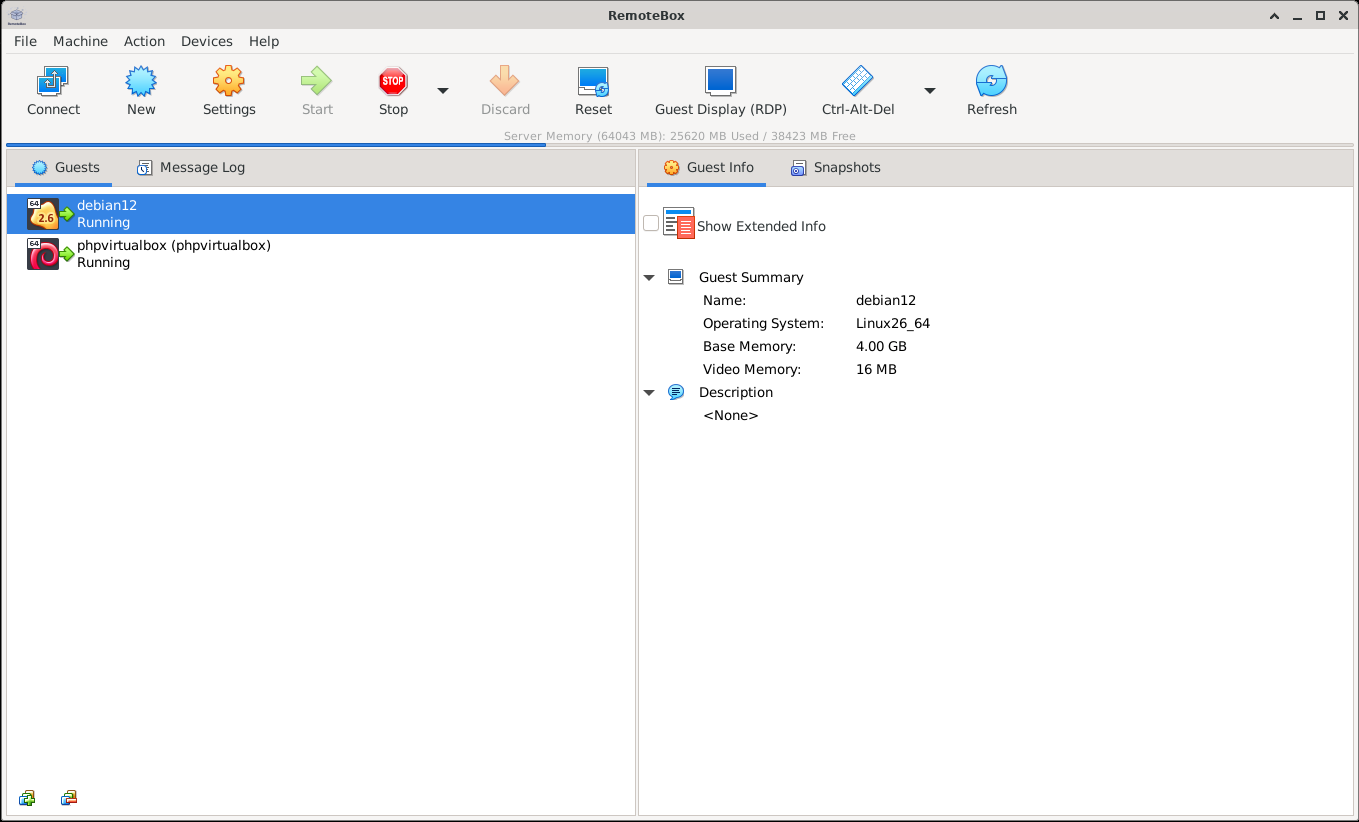This screenshot has width=1359, height=822.
Task: Click the Server Memory status text
Action: (679, 136)
